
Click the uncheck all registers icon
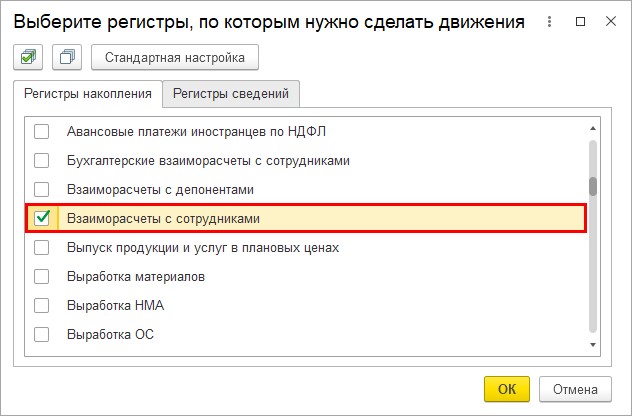(67, 57)
